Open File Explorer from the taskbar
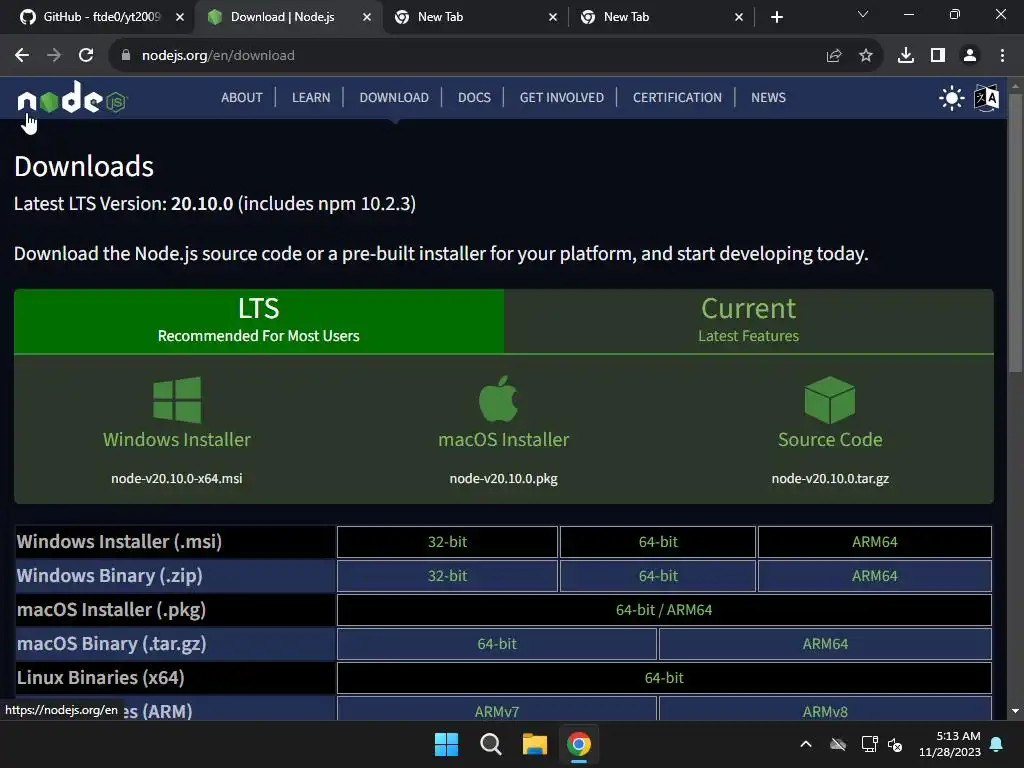 534,744
